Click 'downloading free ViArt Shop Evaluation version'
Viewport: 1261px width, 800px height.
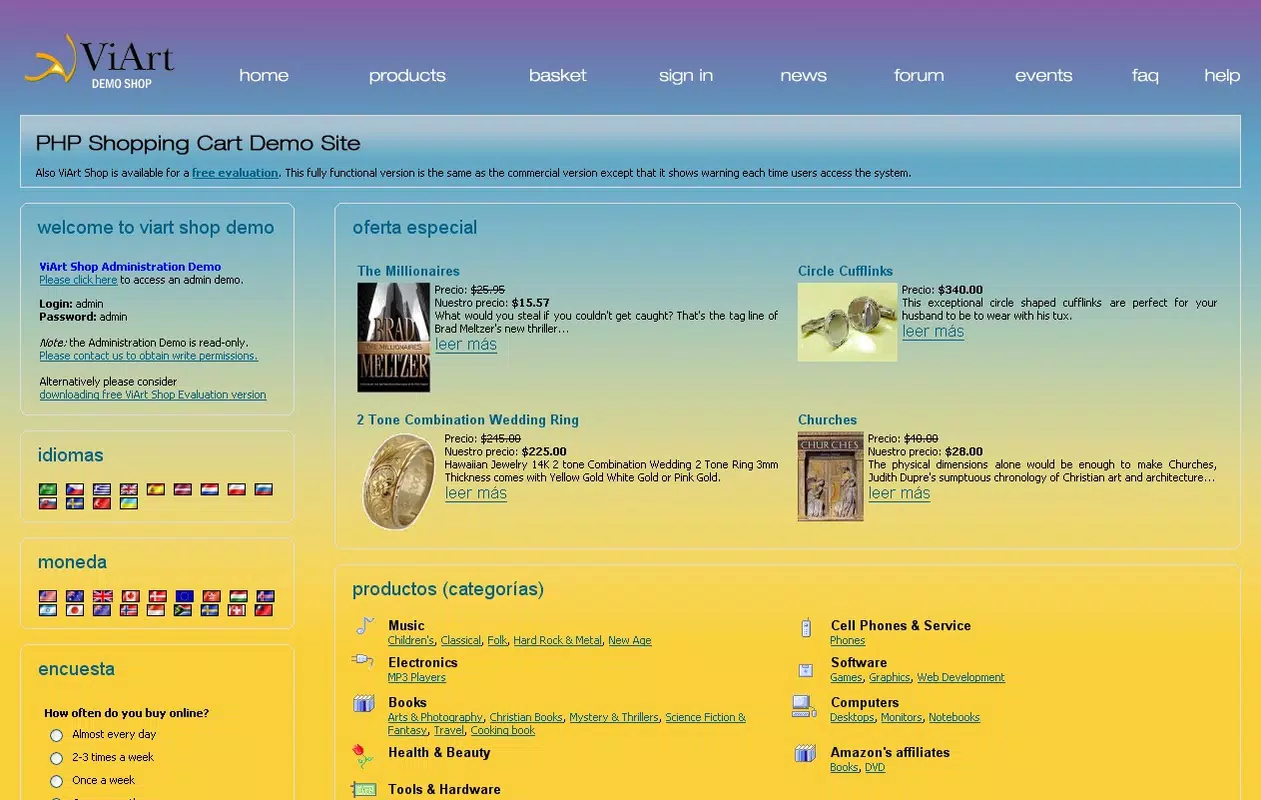coord(153,395)
